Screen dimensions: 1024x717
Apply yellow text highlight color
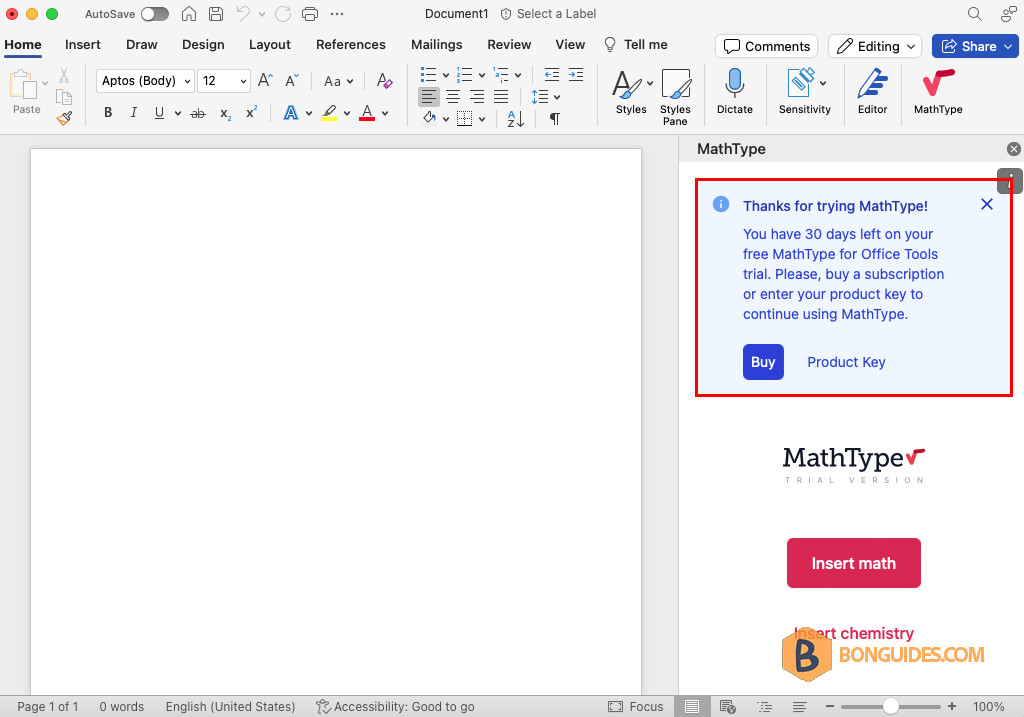329,113
